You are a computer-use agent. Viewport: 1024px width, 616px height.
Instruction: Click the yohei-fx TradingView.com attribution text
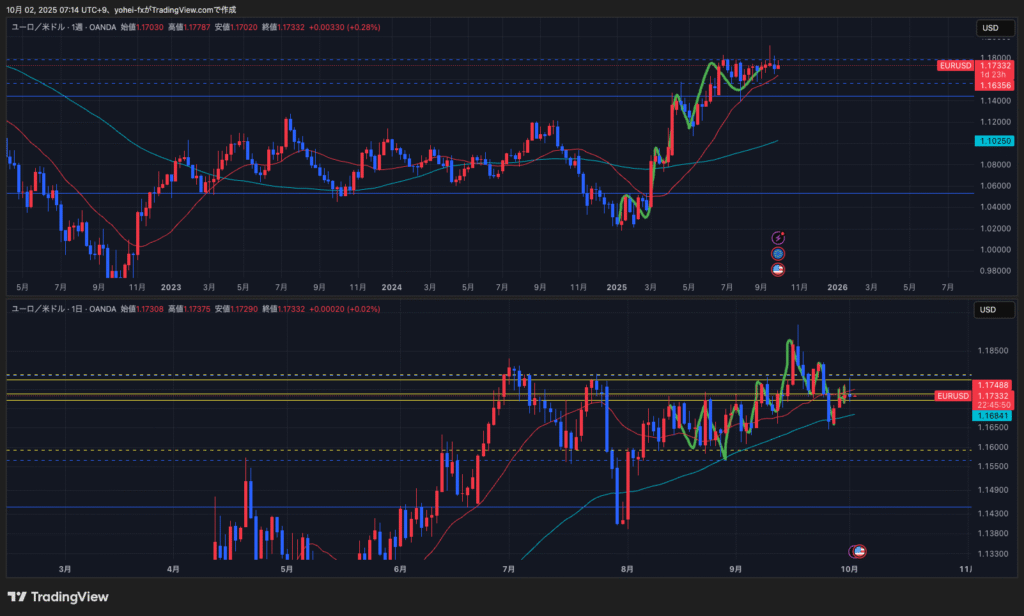[x=175, y=9]
